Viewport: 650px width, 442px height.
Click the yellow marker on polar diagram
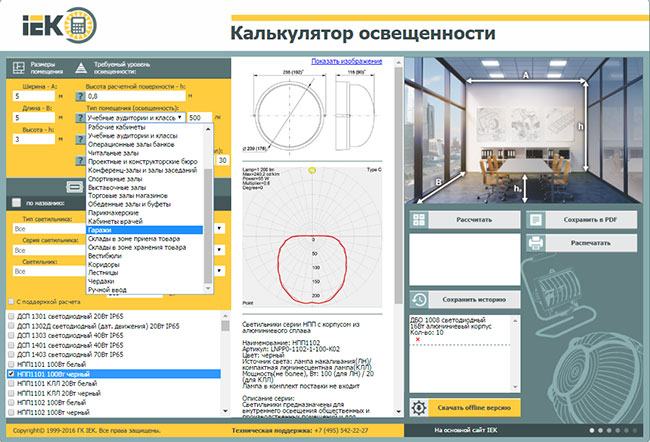pyautogui.click(x=313, y=170)
